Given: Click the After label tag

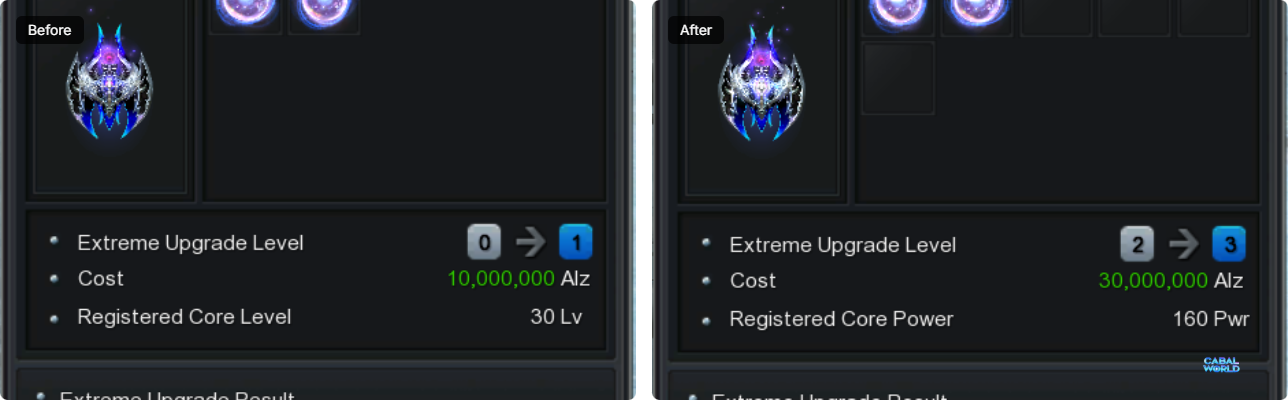Looking at the screenshot, I should point(696,30).
